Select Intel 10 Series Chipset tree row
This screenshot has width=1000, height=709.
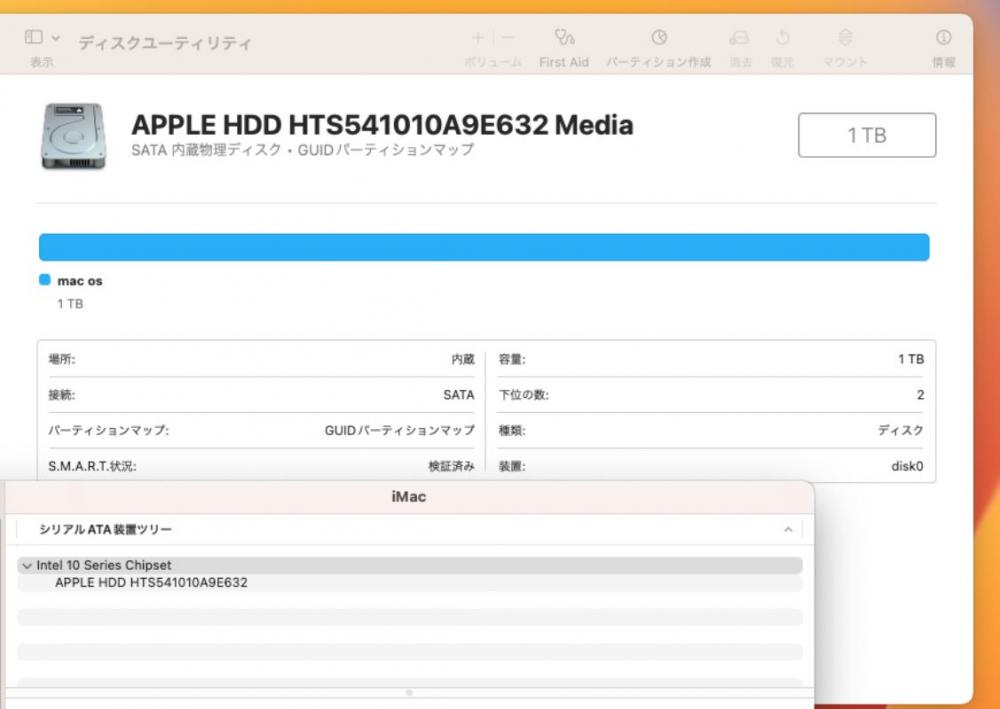409,566
